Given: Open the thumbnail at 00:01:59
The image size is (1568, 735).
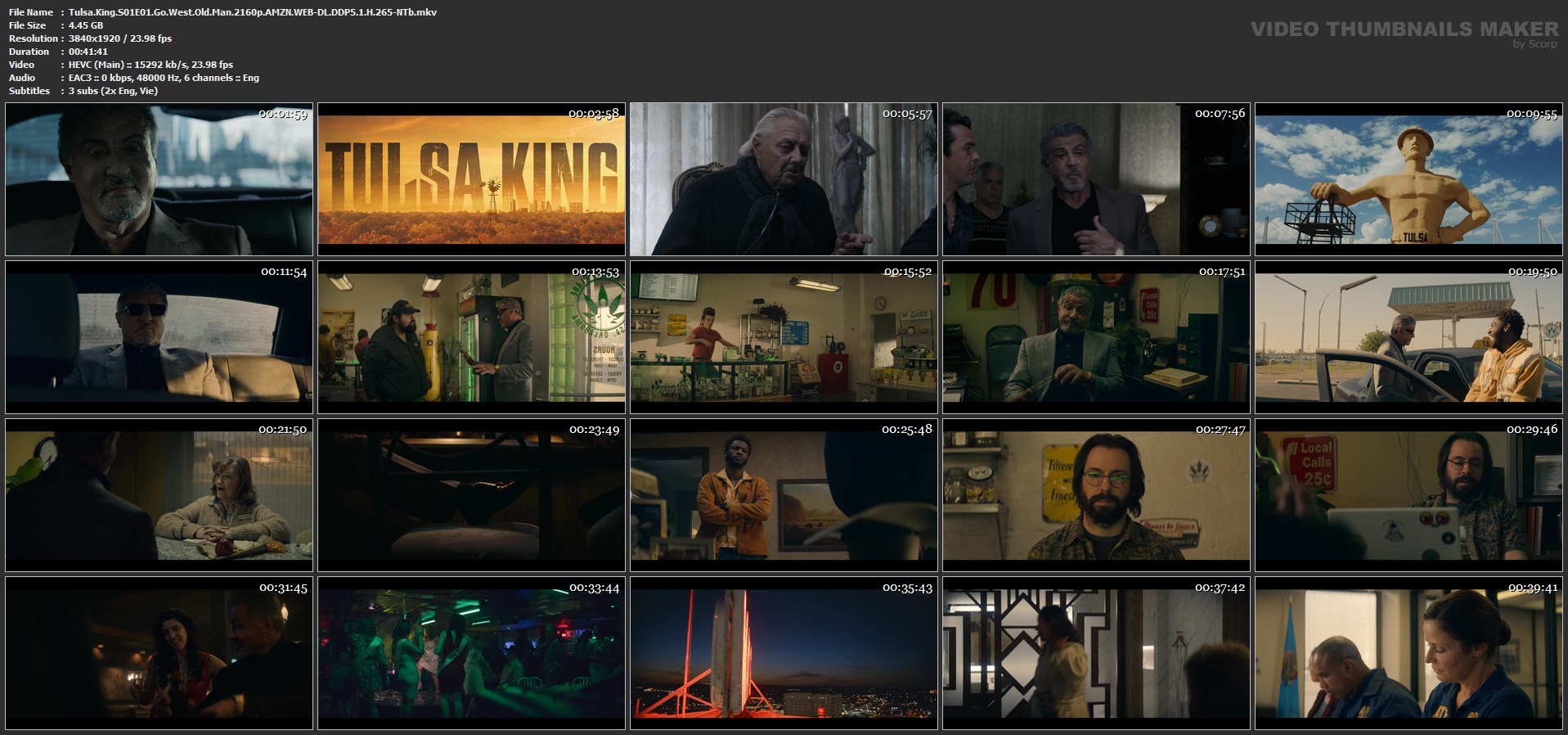Looking at the screenshot, I should (x=159, y=179).
